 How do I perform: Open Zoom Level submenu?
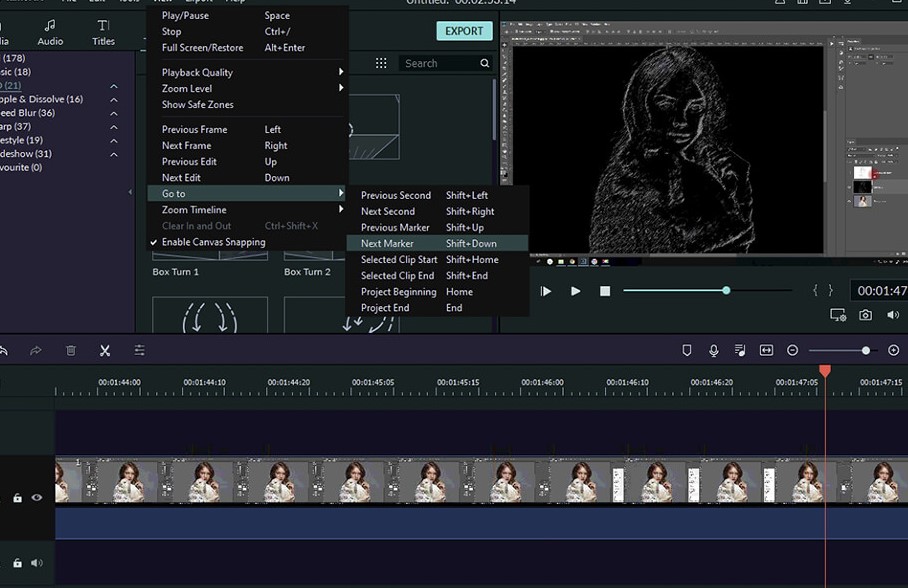coord(247,89)
